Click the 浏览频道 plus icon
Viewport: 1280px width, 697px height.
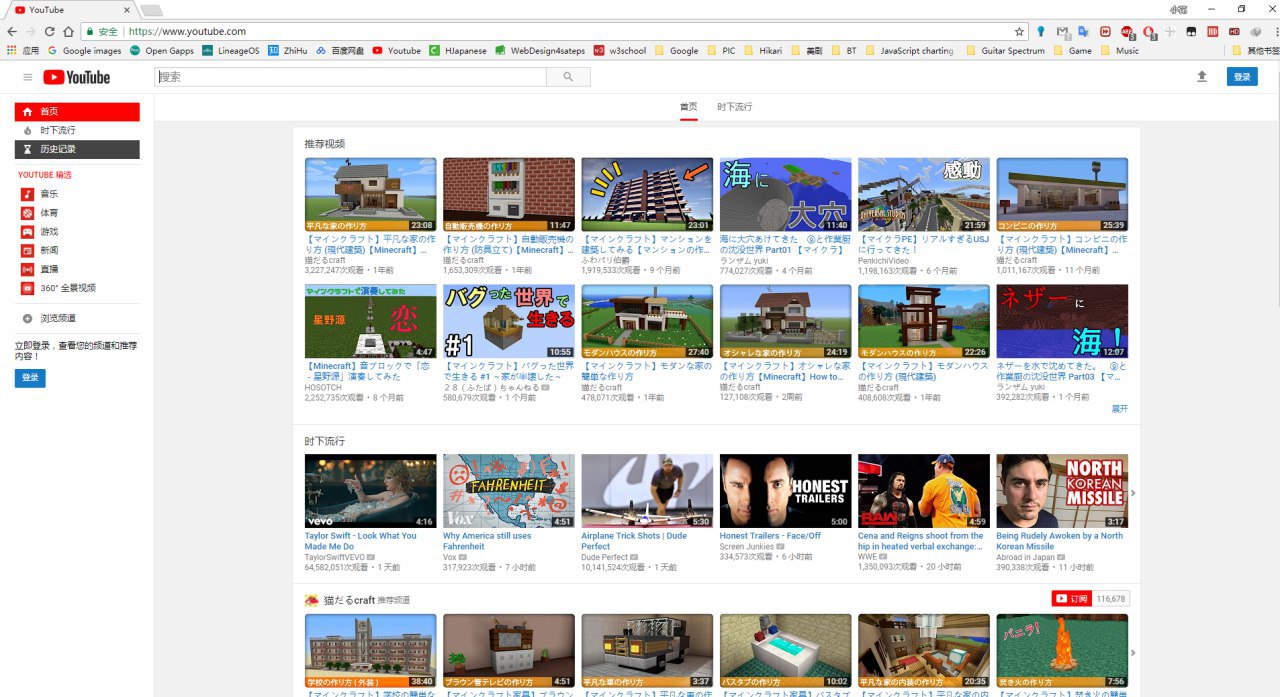[x=28, y=319]
